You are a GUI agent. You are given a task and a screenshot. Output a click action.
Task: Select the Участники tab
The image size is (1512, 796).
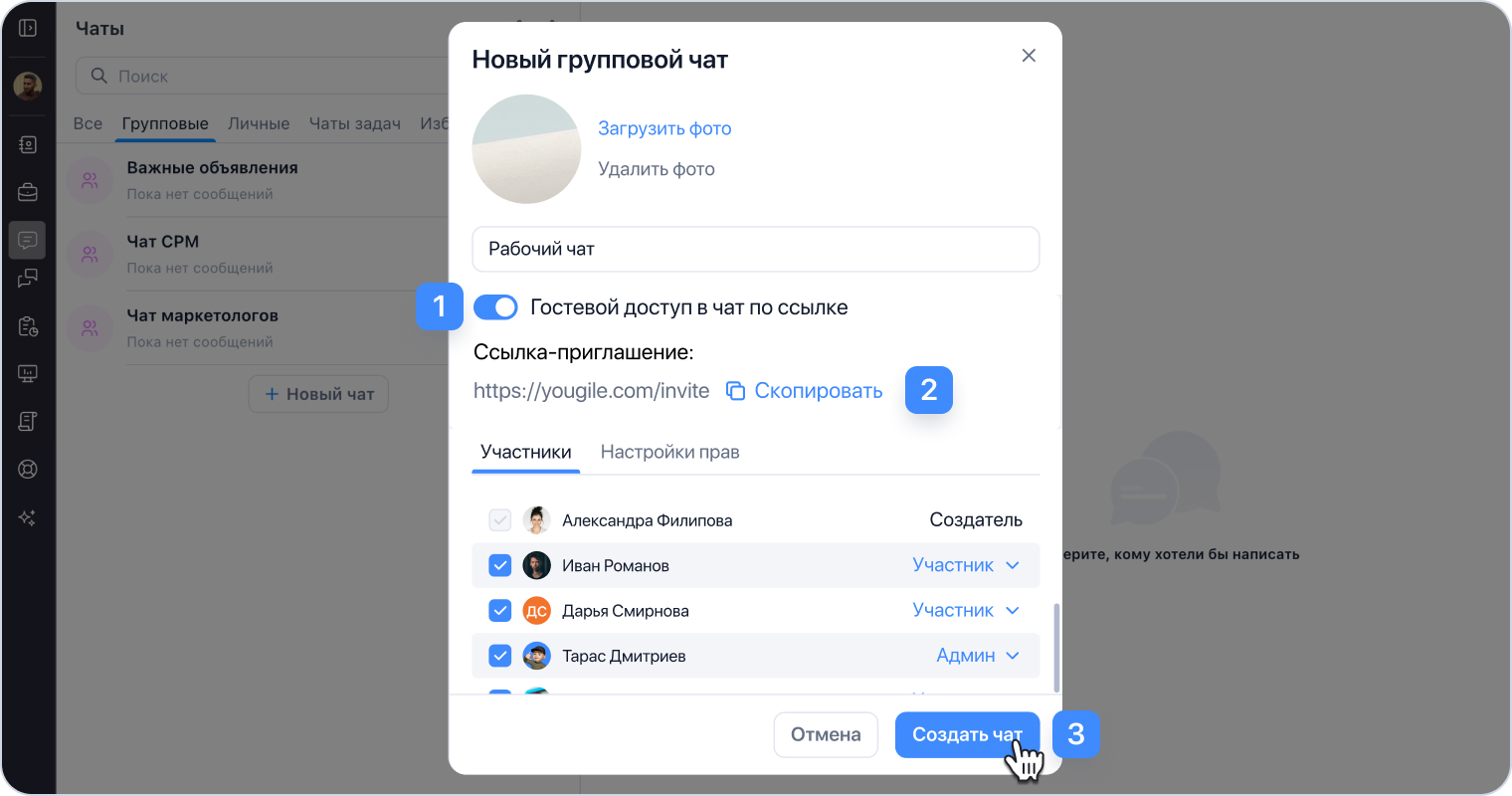(x=525, y=452)
